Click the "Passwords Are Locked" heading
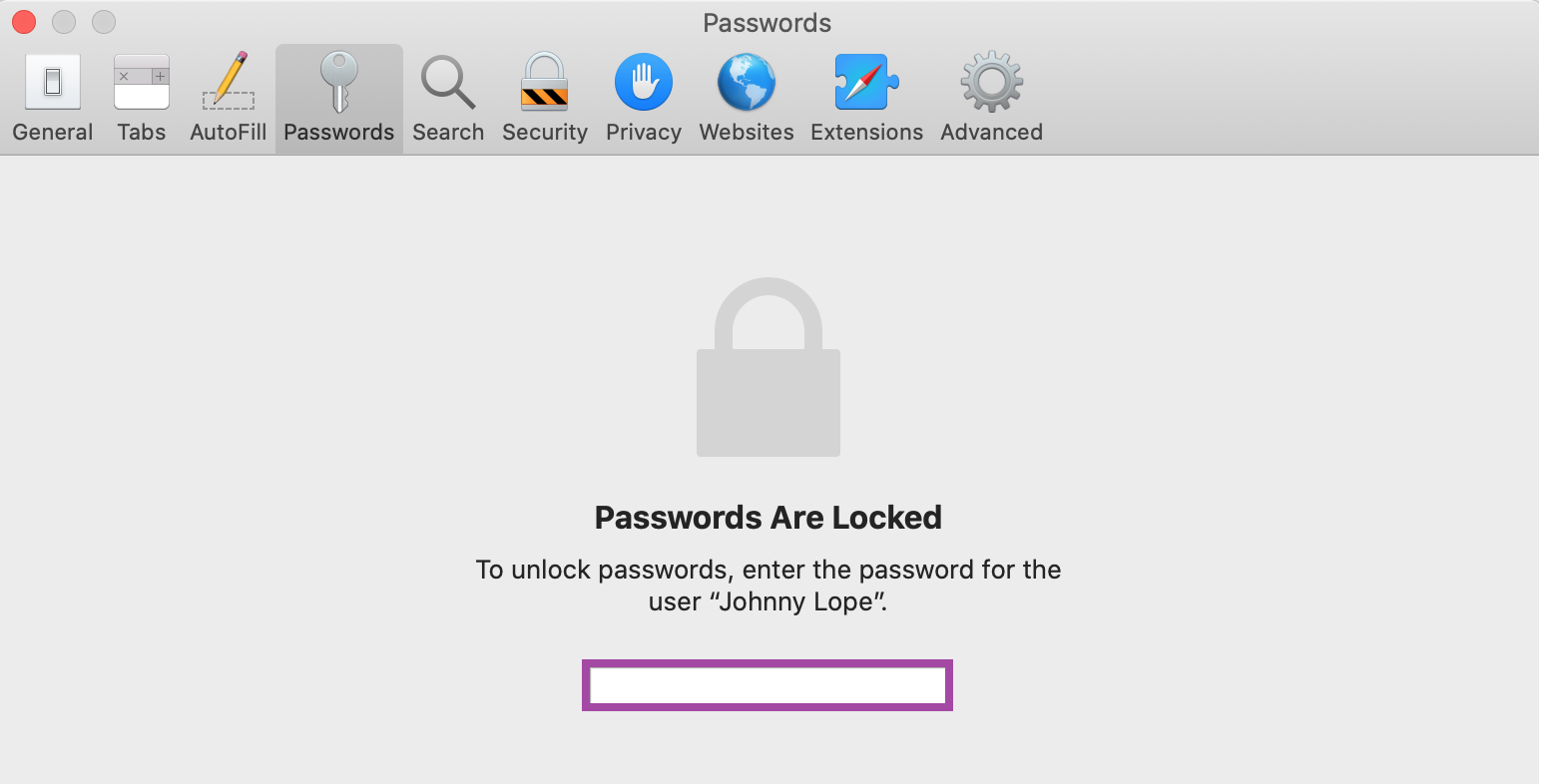The height and width of the screenshot is (784, 1541). tap(768, 517)
